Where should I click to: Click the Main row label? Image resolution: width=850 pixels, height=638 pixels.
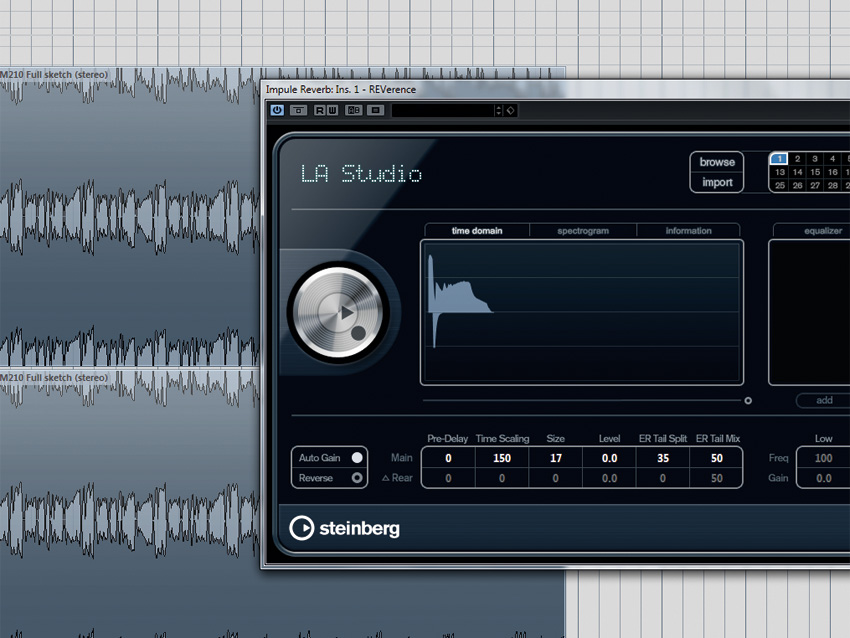[x=401, y=457]
